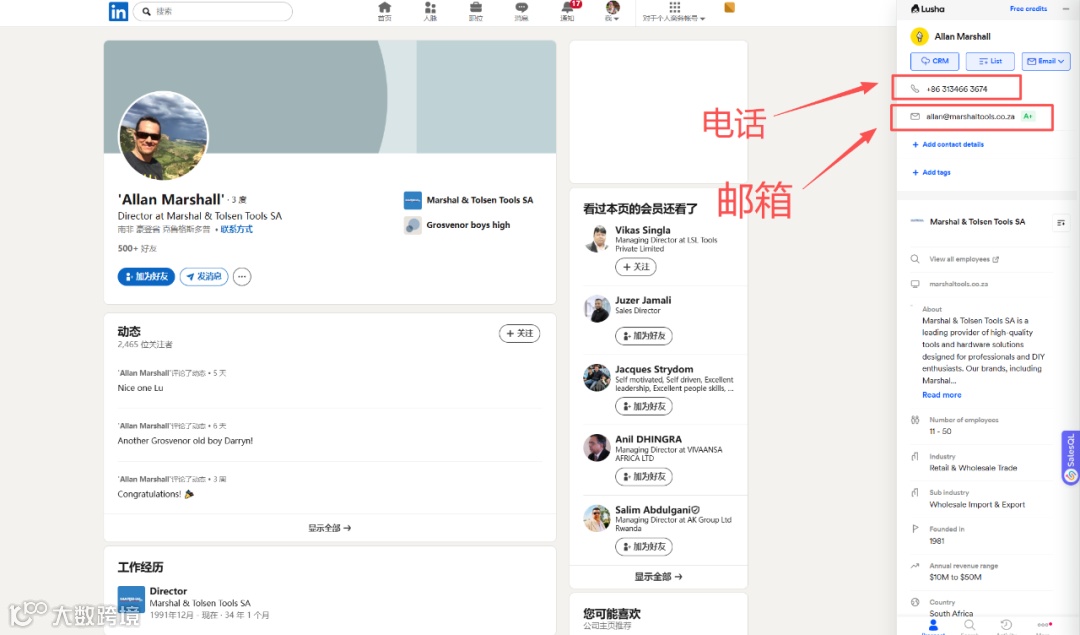Image resolution: width=1080 pixels, height=635 pixels.
Task: Follow Vikas Singla
Action: pos(636,267)
